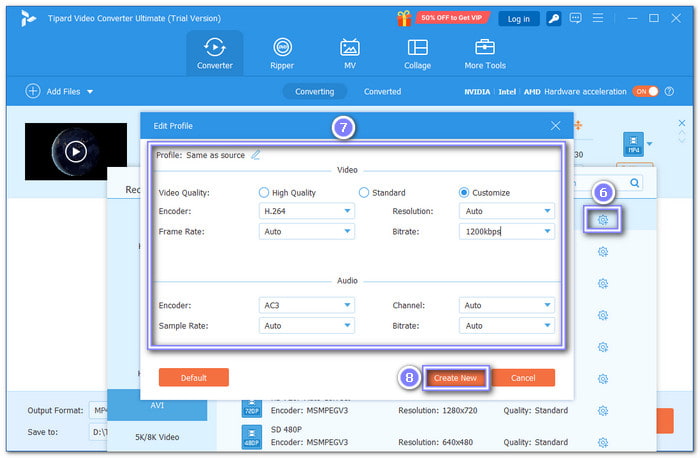This screenshot has height=458, width=700.
Task: Open the Collage tab
Action: [417, 54]
